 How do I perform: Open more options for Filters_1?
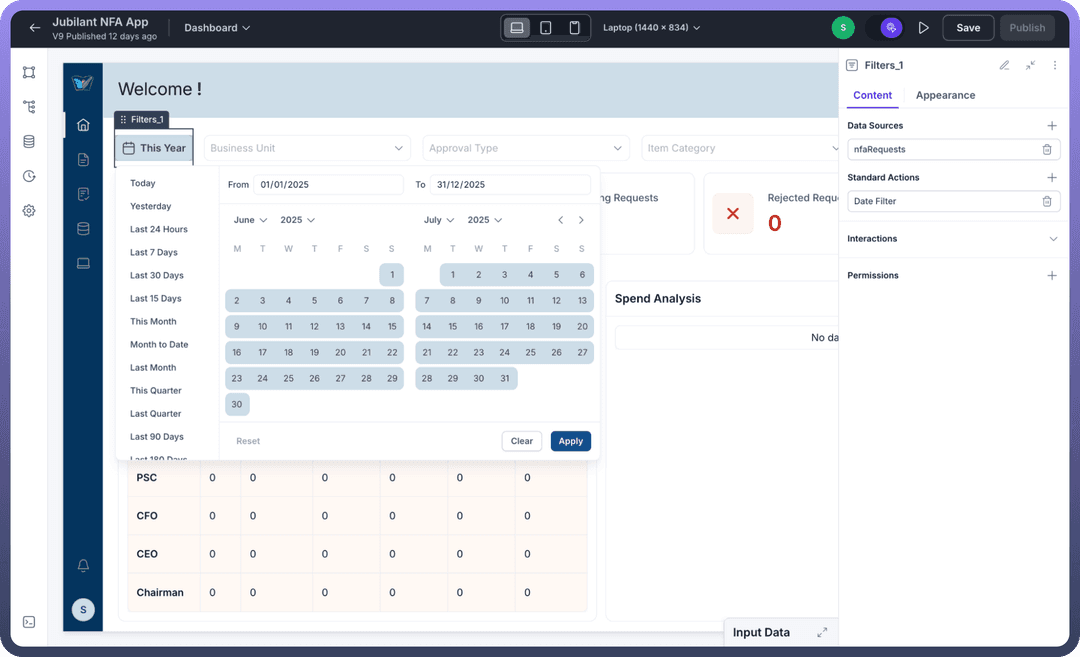(x=1054, y=65)
